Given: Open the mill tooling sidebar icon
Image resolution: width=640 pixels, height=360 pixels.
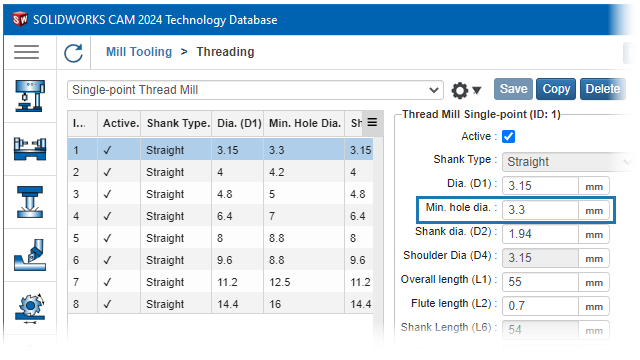Looking at the screenshot, I should [30, 202].
